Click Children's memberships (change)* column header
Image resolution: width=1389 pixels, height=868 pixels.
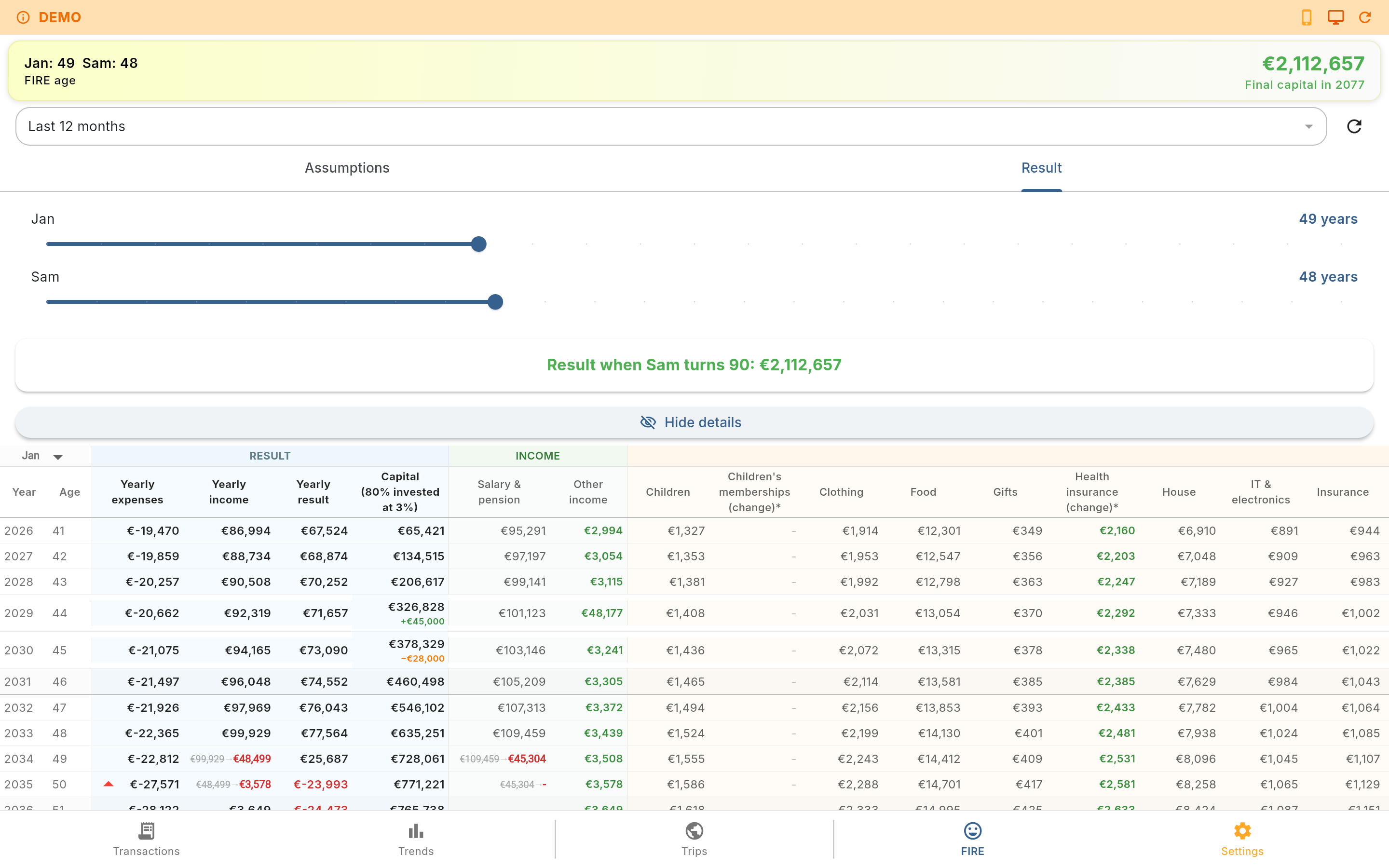[x=754, y=492]
